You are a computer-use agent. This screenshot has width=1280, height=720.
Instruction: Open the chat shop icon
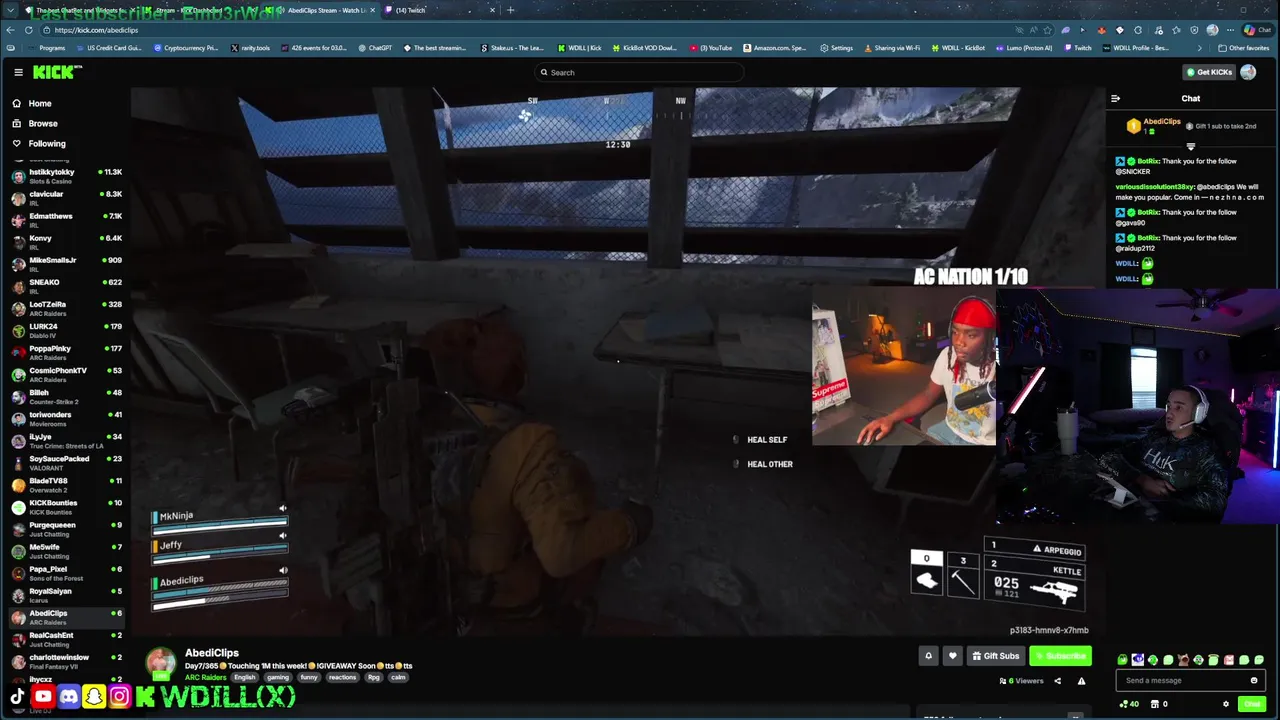click(x=1155, y=704)
